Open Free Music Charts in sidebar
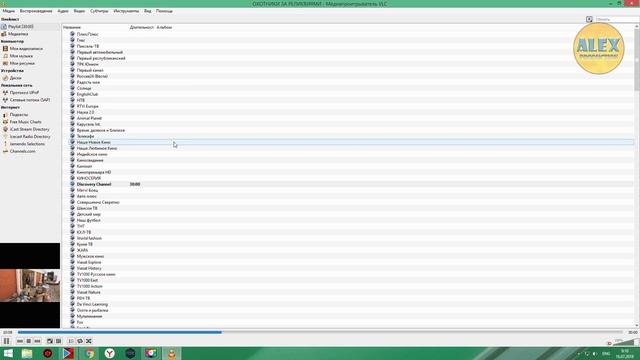This screenshot has height=360, width=640. tap(25, 122)
